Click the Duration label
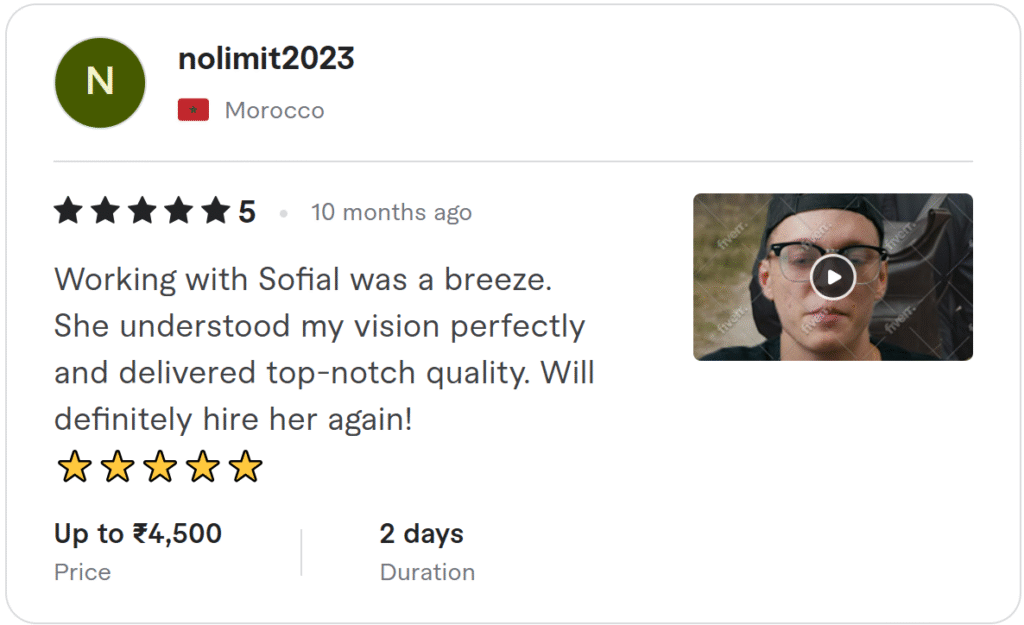 [427, 572]
